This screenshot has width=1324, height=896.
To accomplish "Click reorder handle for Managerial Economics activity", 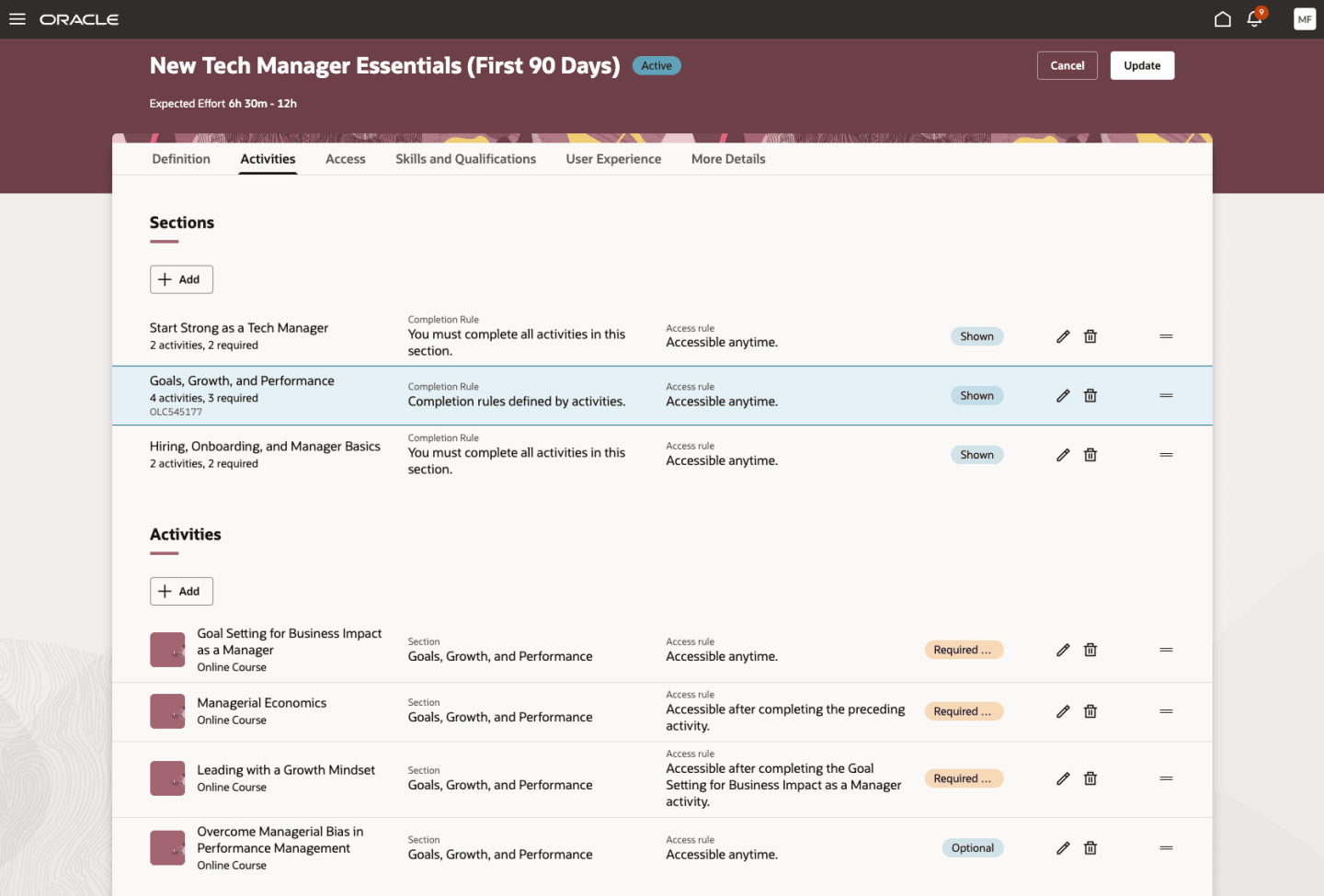I will coord(1166,711).
